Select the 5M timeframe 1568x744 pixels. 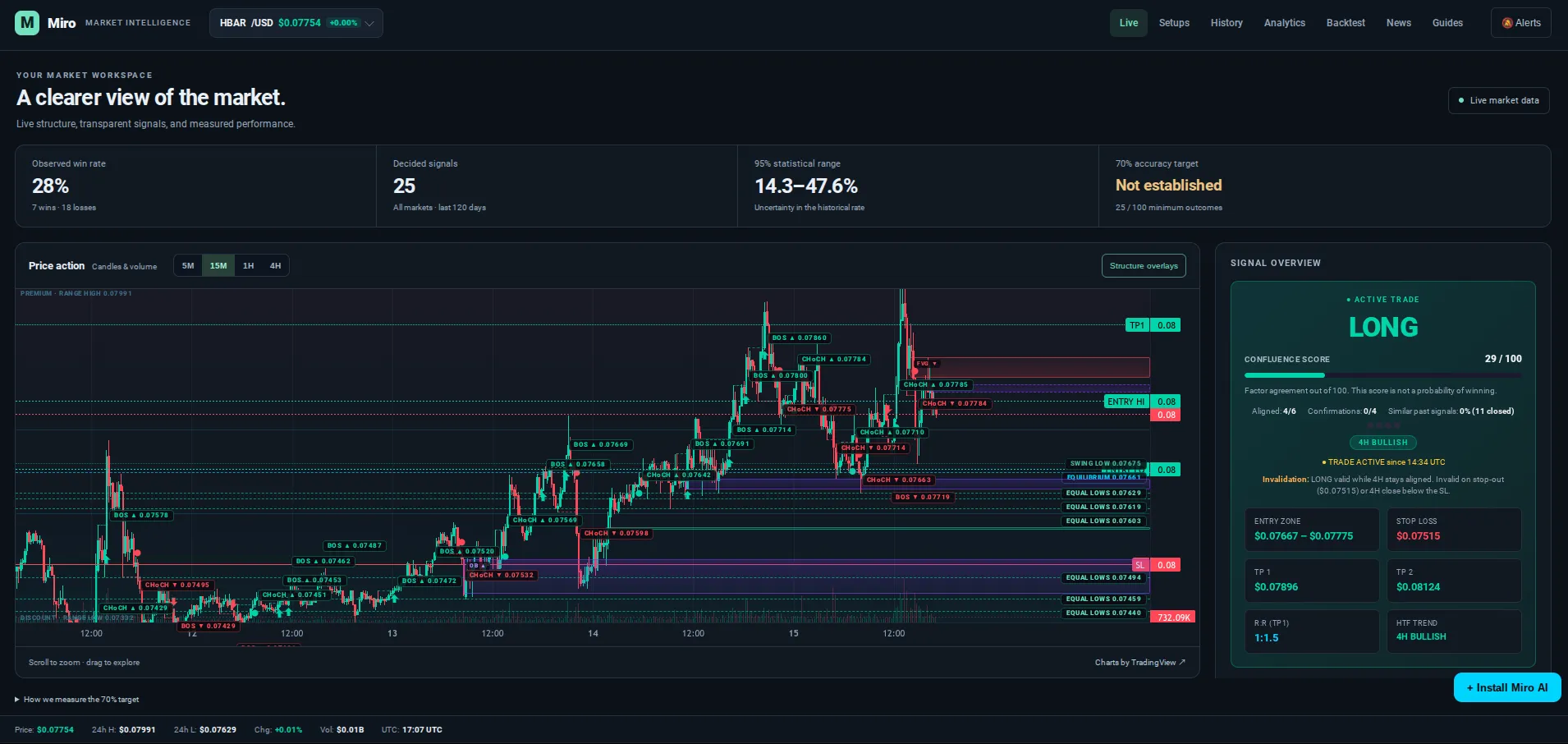pyautogui.click(x=188, y=266)
